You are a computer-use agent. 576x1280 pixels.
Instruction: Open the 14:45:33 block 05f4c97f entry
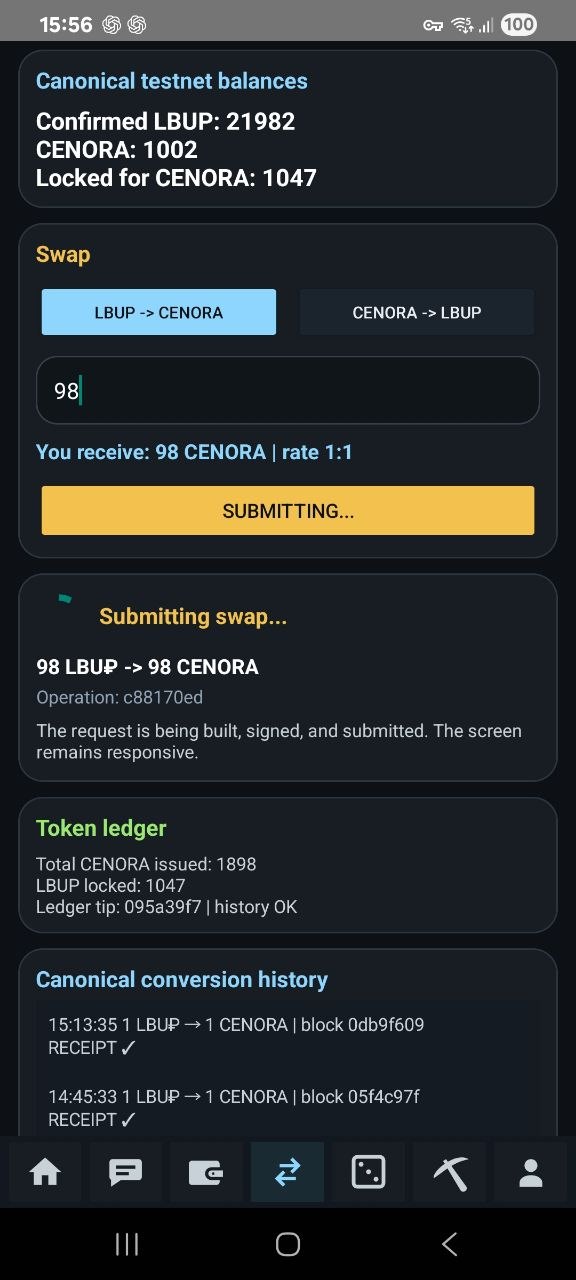234,1108
